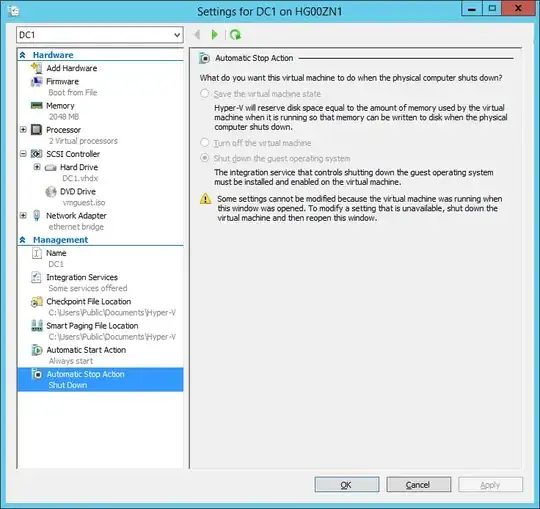Viewport: 540px width, 509px height.
Task: Collapse the SCSI Controller node
Action: click(23, 154)
